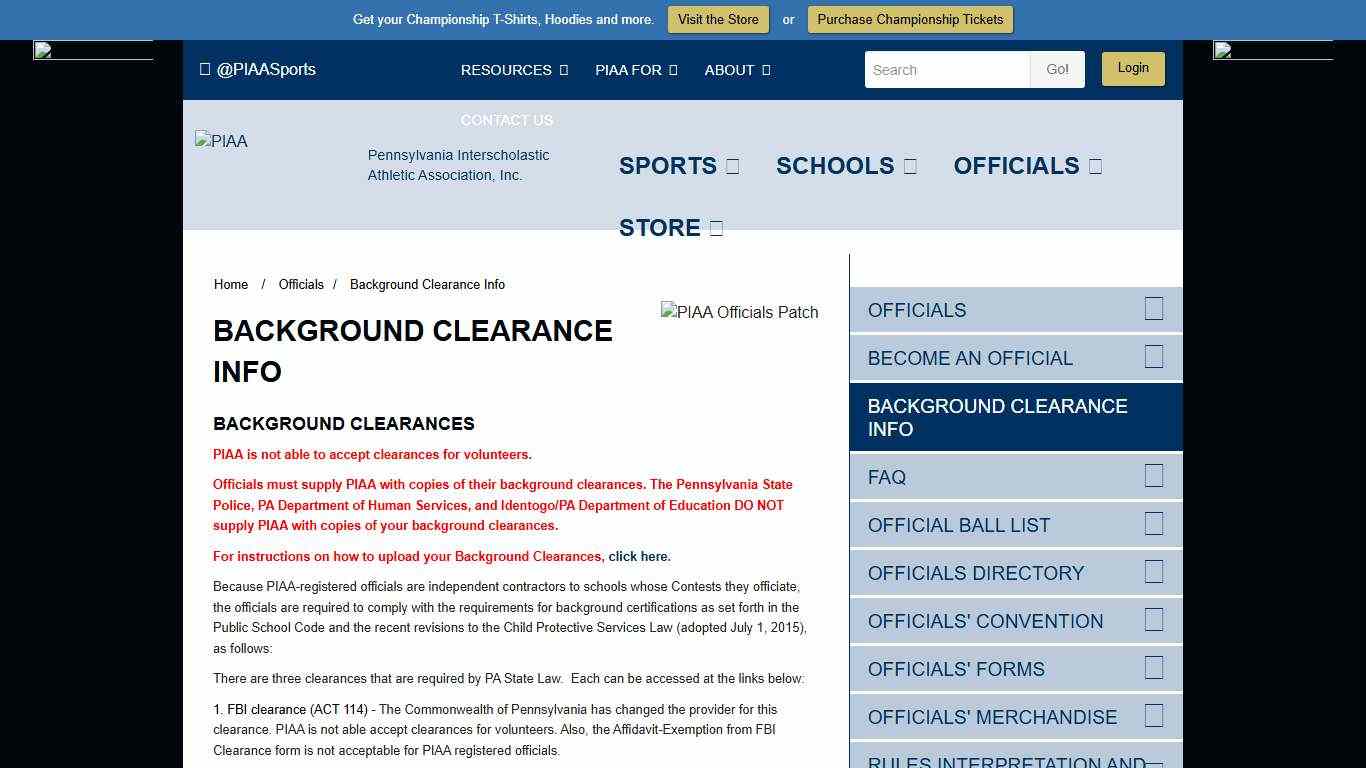
Task: Click the square icon beside OFFICIAL BALL LIST
Action: click(1153, 524)
